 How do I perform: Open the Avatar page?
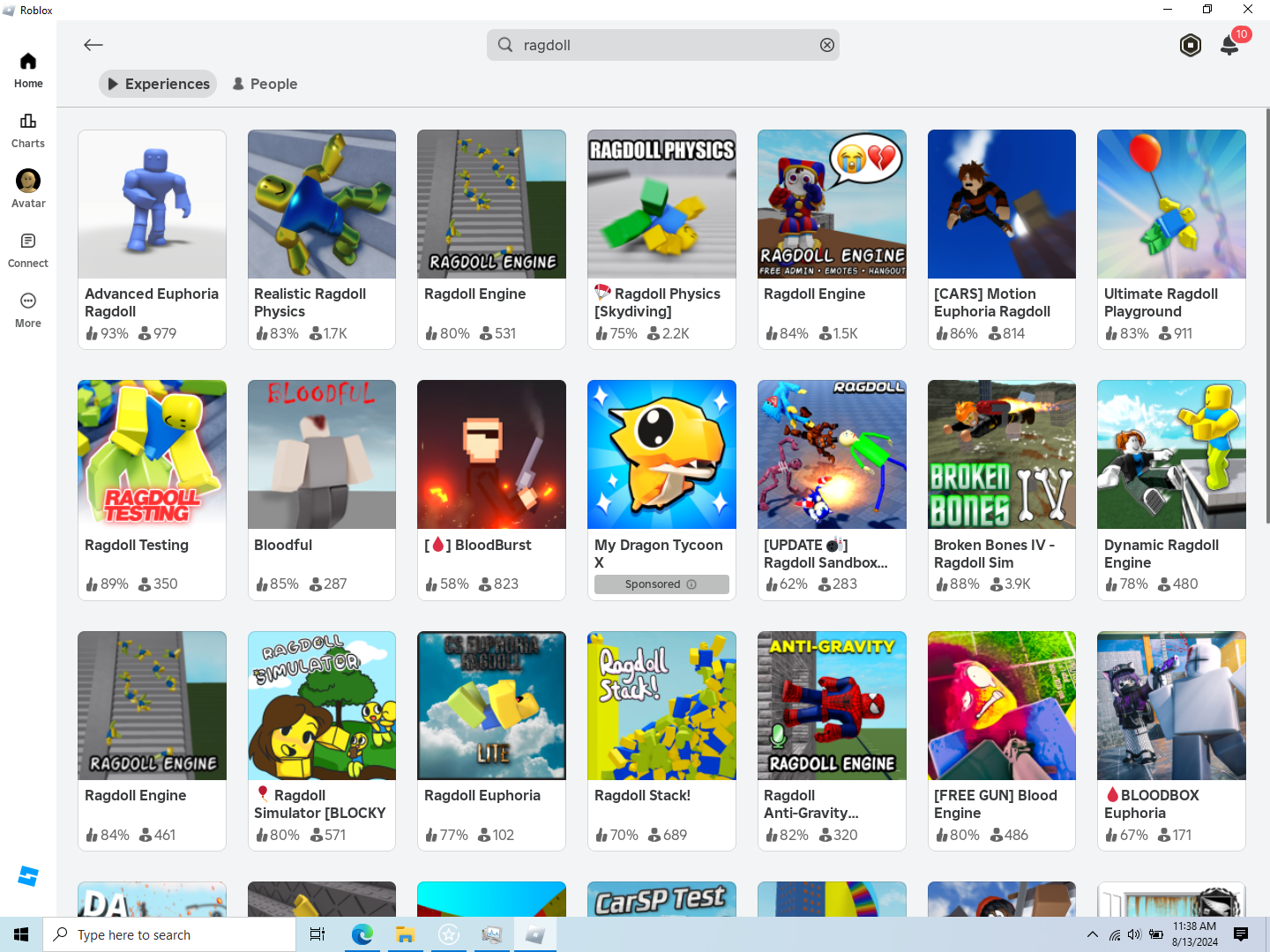28,190
